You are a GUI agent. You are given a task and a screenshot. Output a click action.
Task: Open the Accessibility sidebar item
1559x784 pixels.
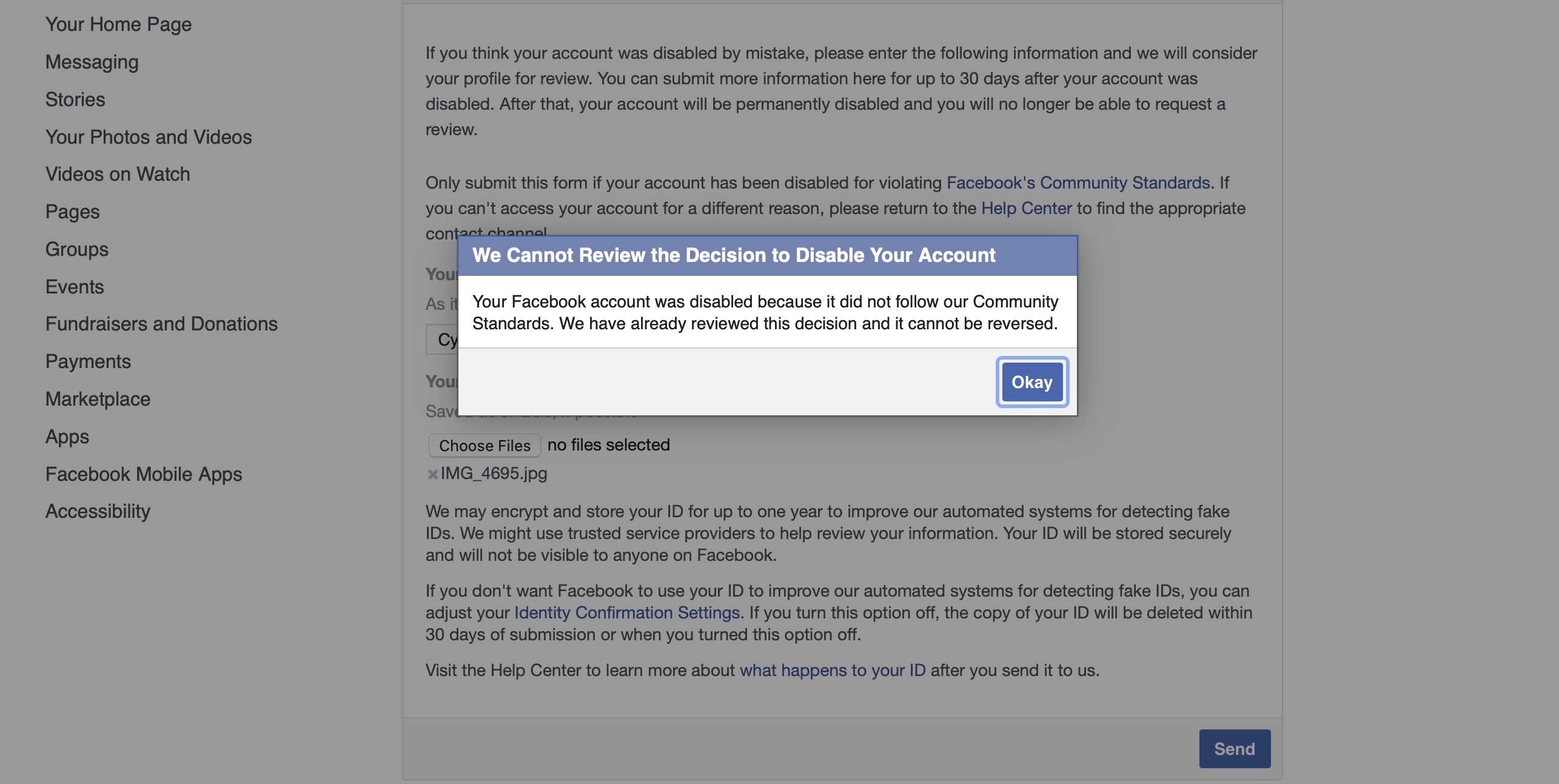click(x=98, y=511)
